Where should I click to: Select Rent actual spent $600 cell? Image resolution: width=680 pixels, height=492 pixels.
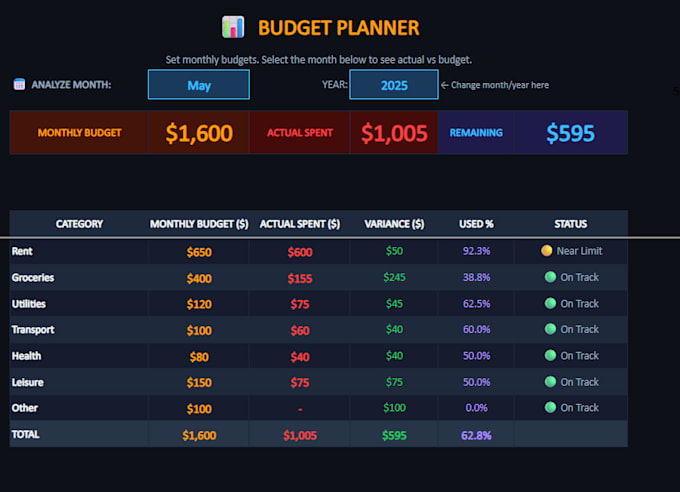tap(300, 252)
